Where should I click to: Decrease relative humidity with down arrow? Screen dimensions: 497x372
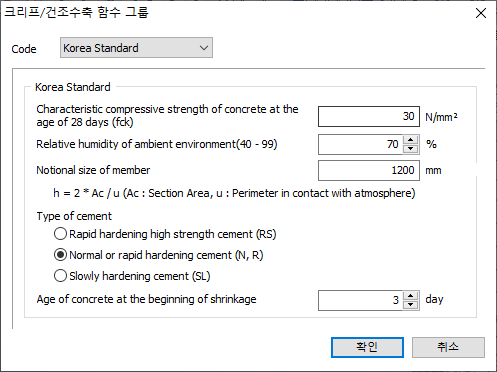tap(411, 149)
